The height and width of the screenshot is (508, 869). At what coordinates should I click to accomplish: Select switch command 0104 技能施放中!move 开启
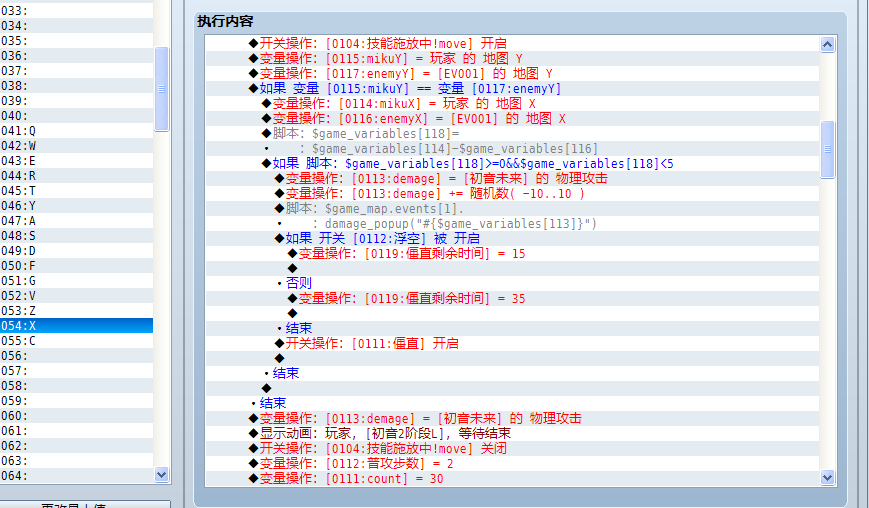(512, 43)
